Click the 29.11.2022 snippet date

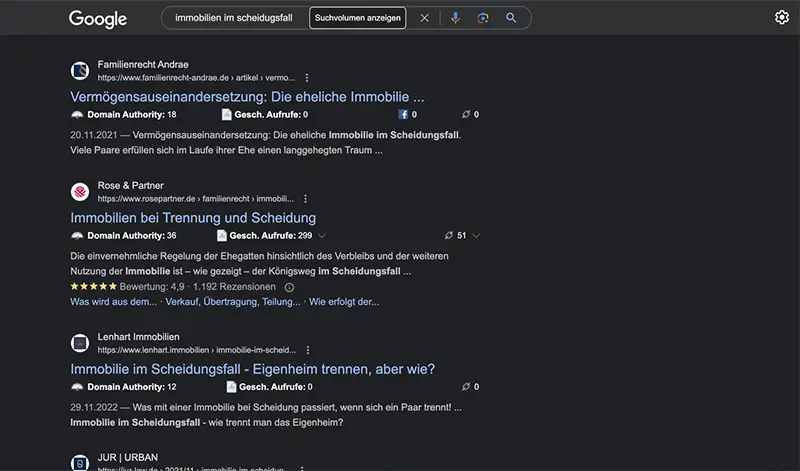[94, 407]
